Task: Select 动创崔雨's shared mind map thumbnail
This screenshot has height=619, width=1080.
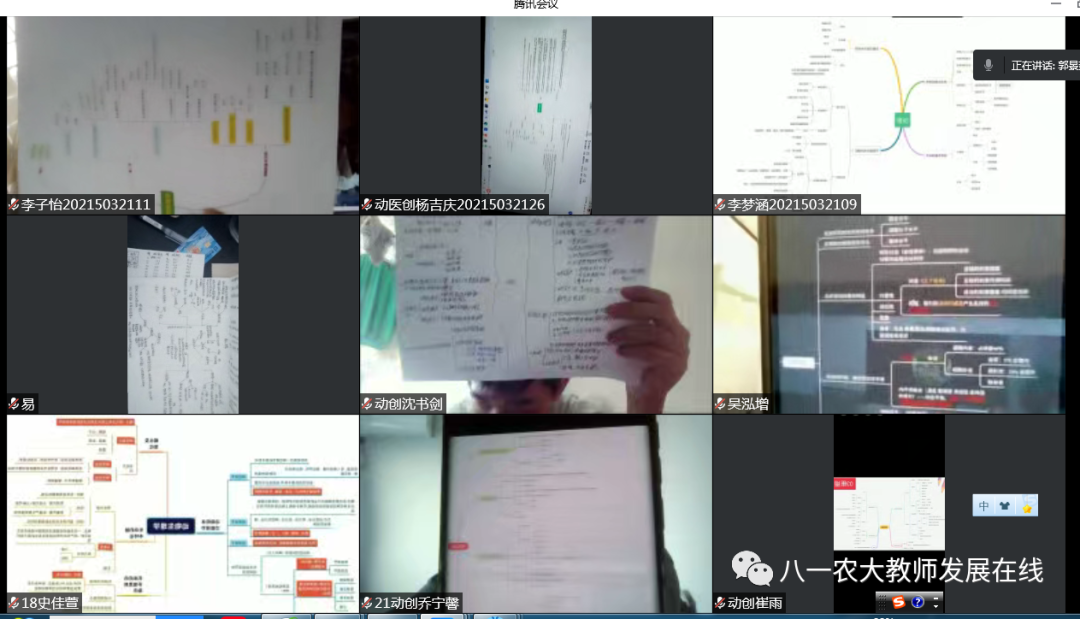Action: click(x=888, y=512)
